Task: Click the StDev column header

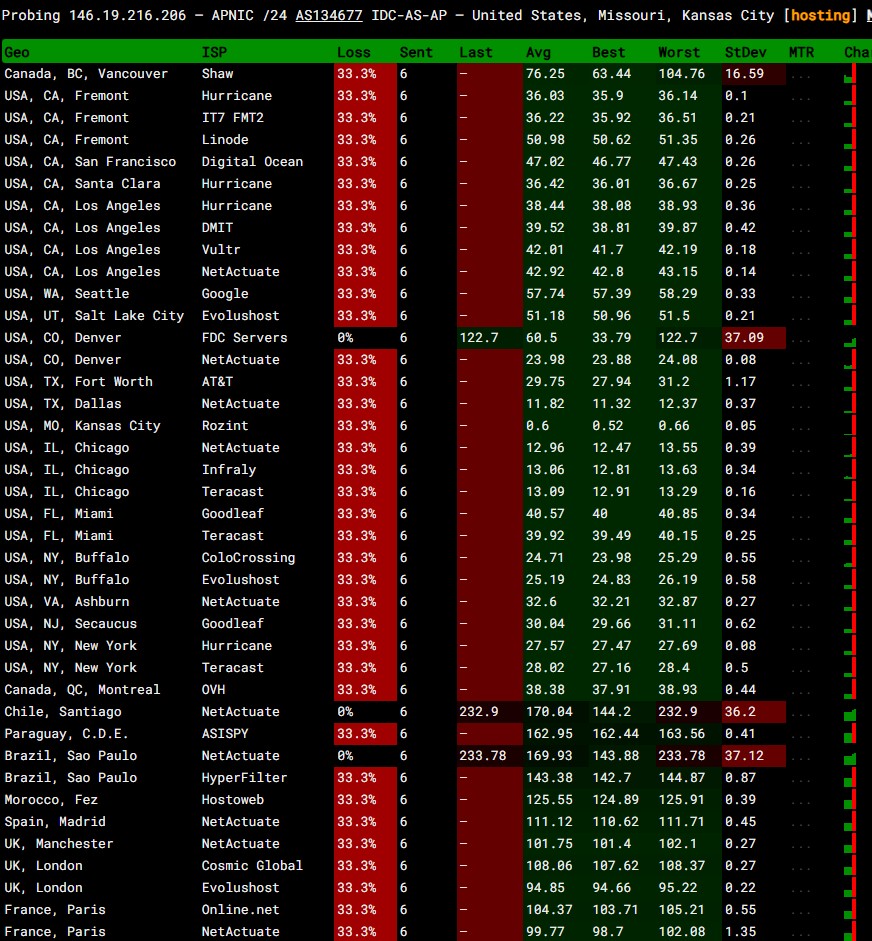Action: pyautogui.click(x=745, y=52)
